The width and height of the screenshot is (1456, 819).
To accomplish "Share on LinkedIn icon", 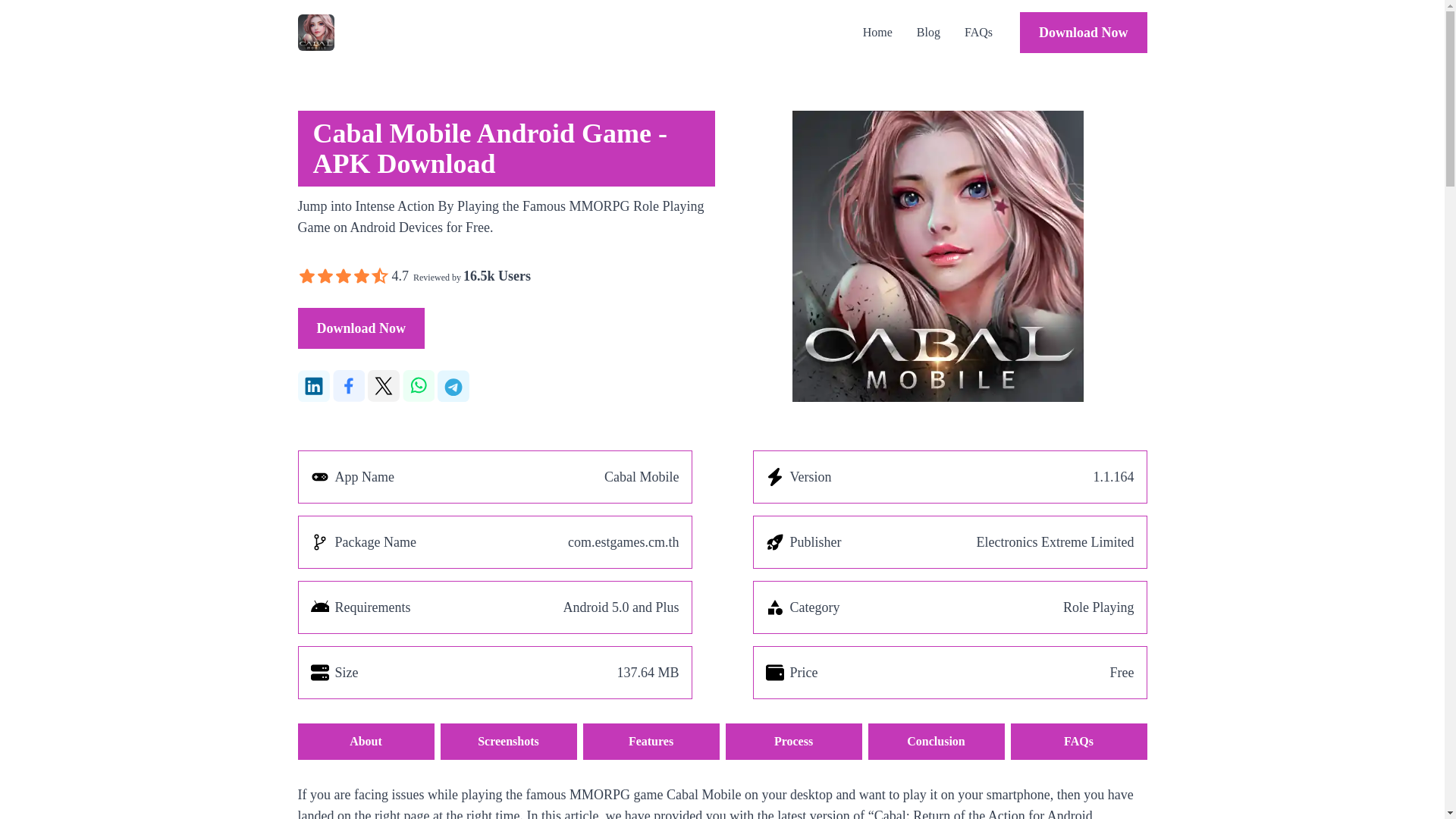I will coord(313,386).
